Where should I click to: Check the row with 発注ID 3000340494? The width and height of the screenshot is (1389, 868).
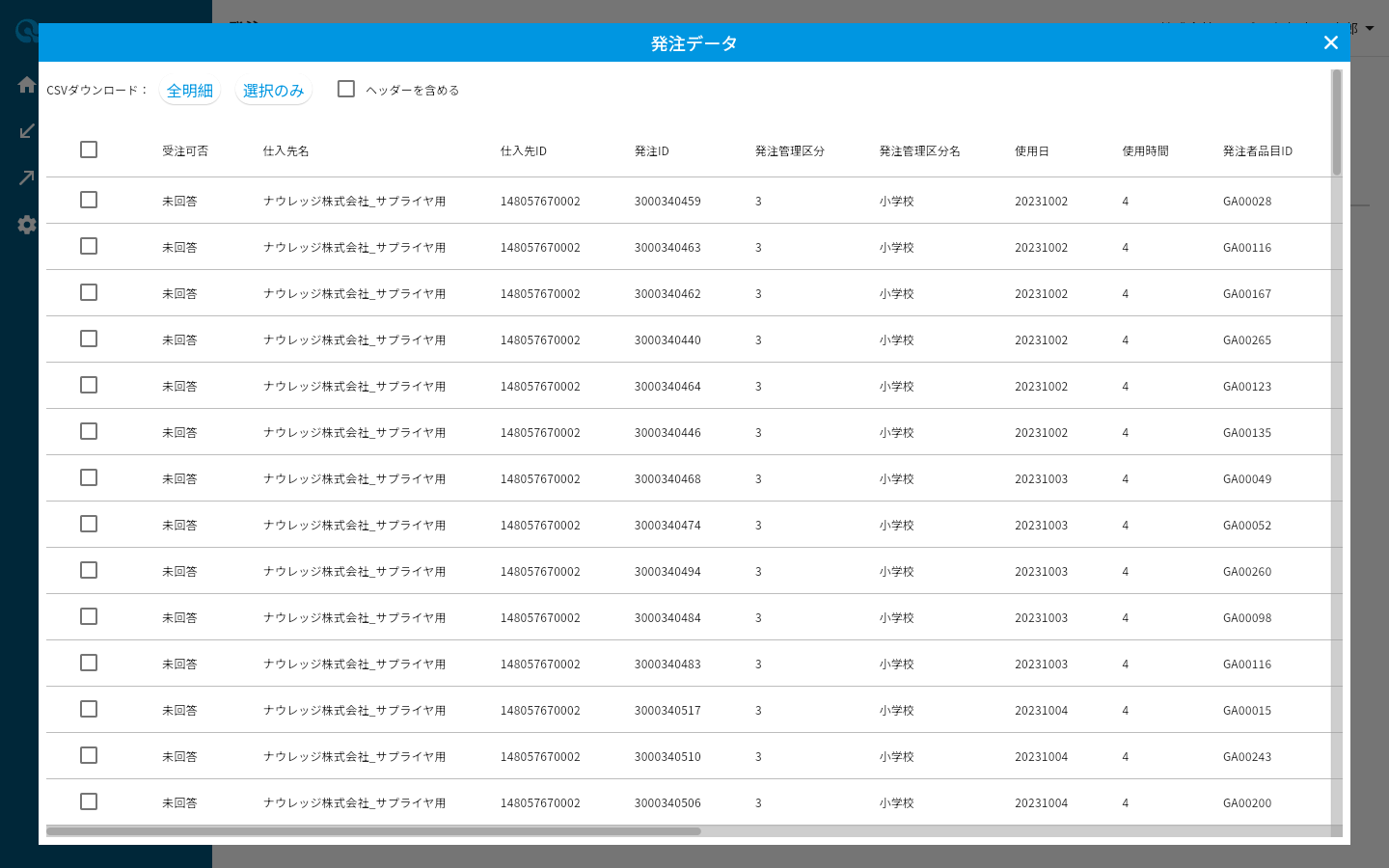tap(89, 570)
